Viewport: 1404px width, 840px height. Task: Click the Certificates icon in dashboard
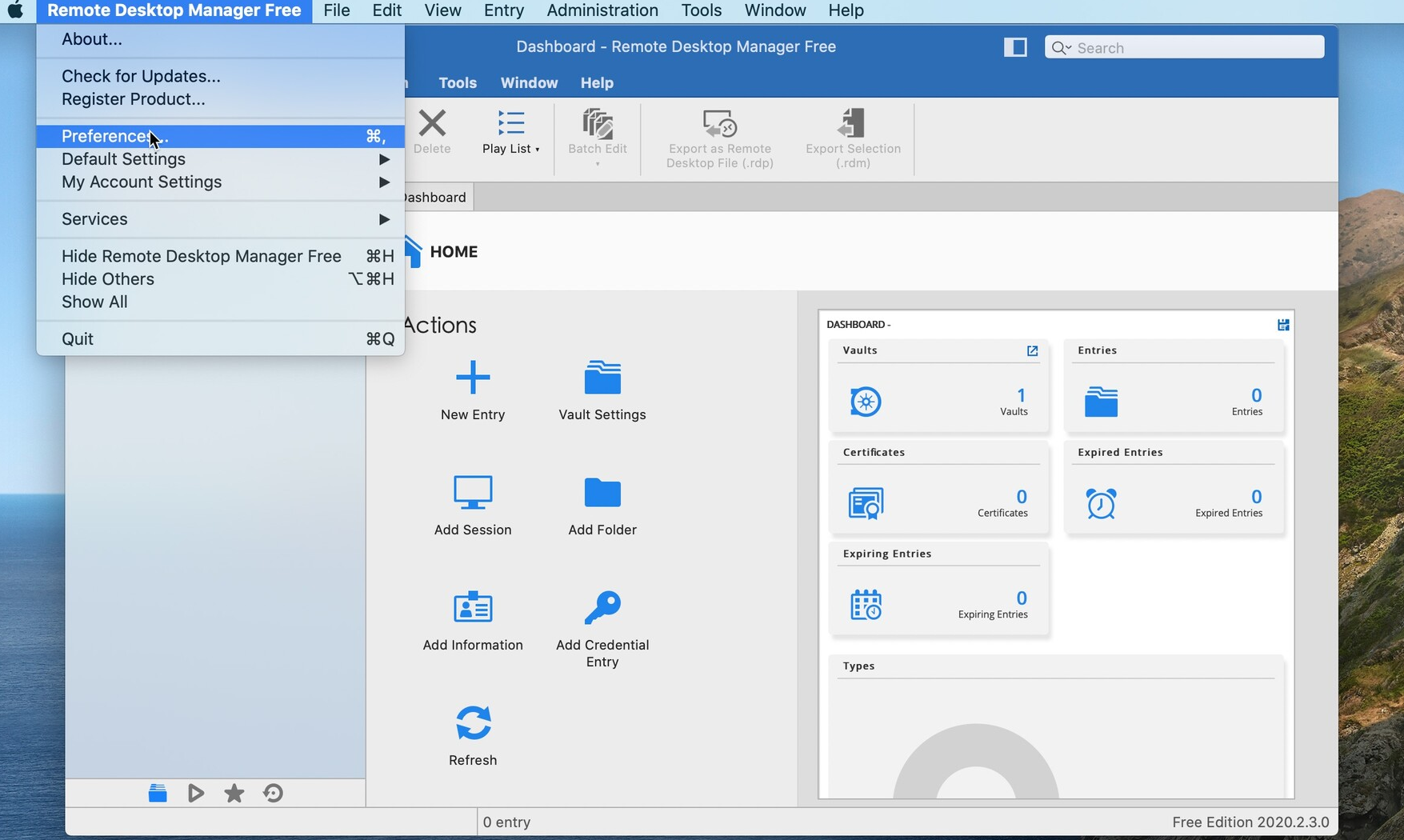coord(866,503)
